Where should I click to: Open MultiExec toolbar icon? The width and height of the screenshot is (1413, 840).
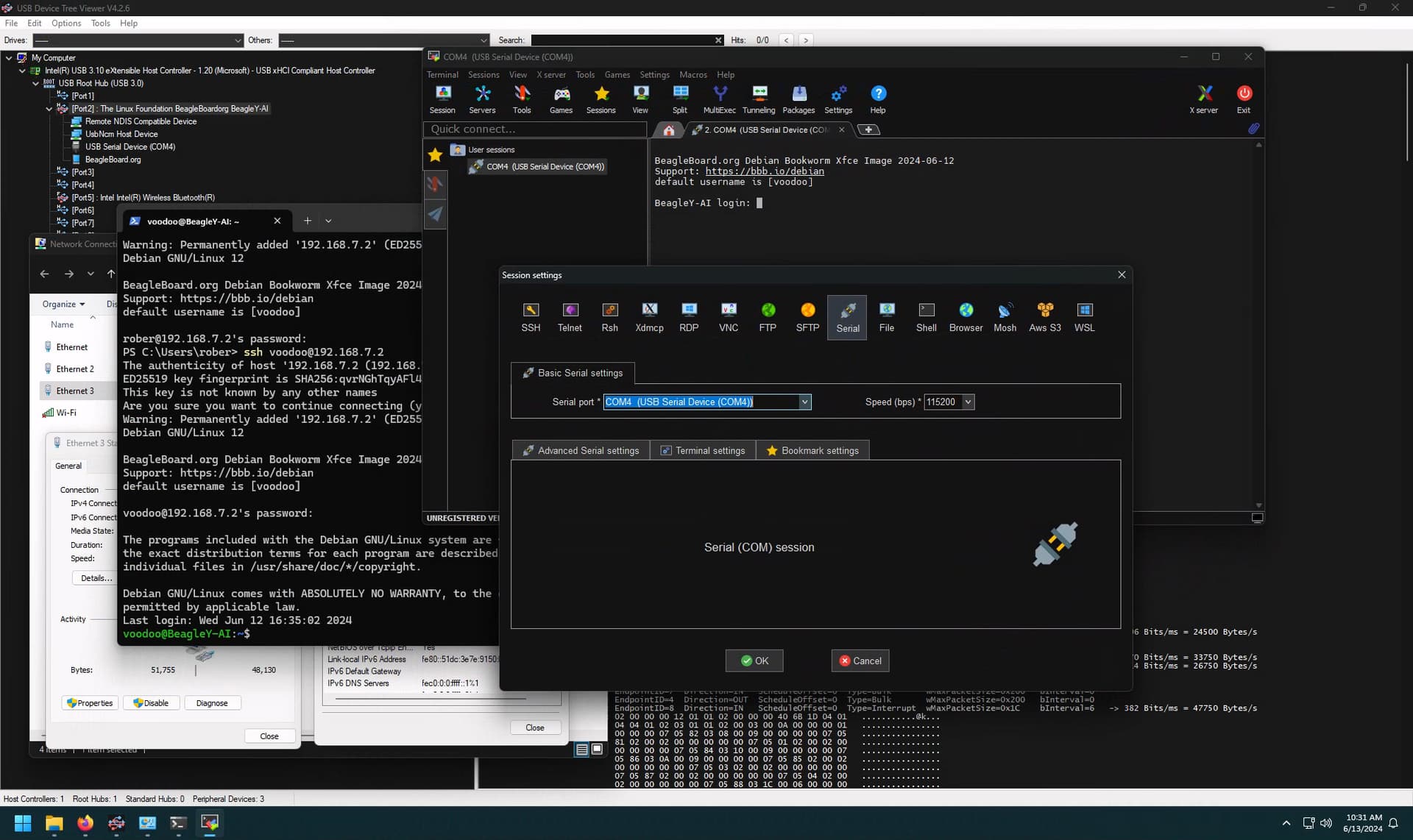[719, 99]
